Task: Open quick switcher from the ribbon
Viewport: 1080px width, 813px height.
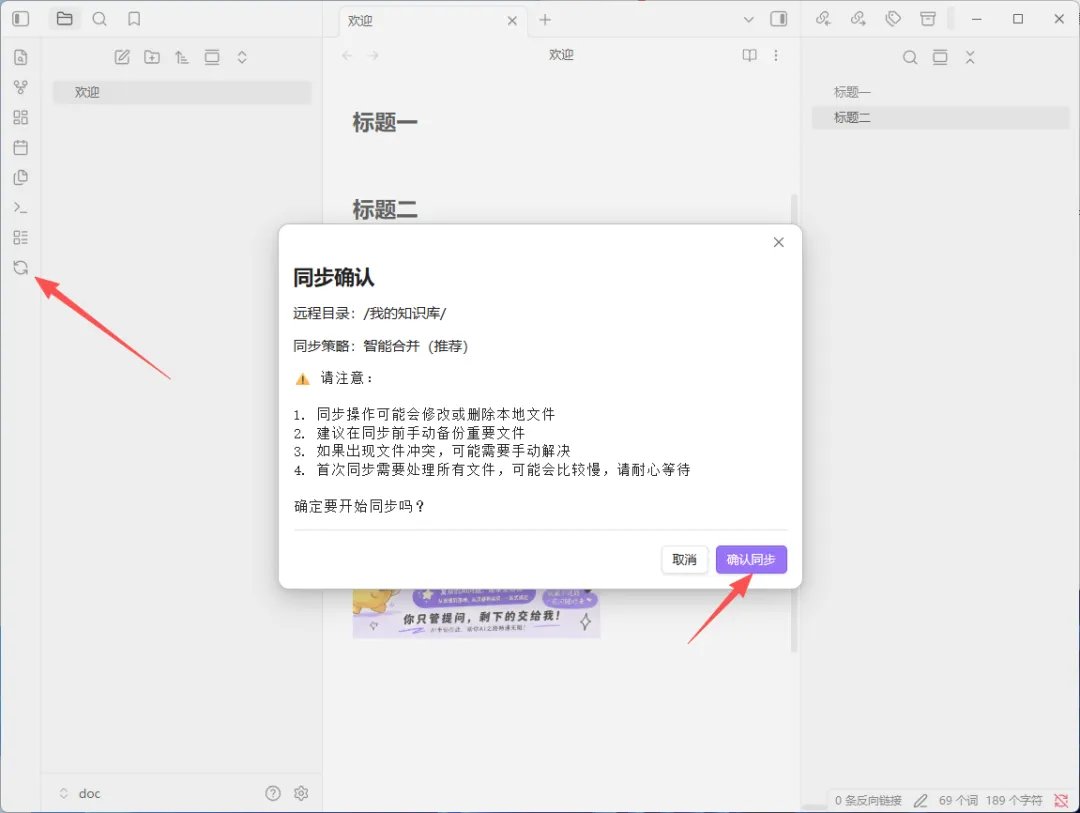Action: click(21, 57)
